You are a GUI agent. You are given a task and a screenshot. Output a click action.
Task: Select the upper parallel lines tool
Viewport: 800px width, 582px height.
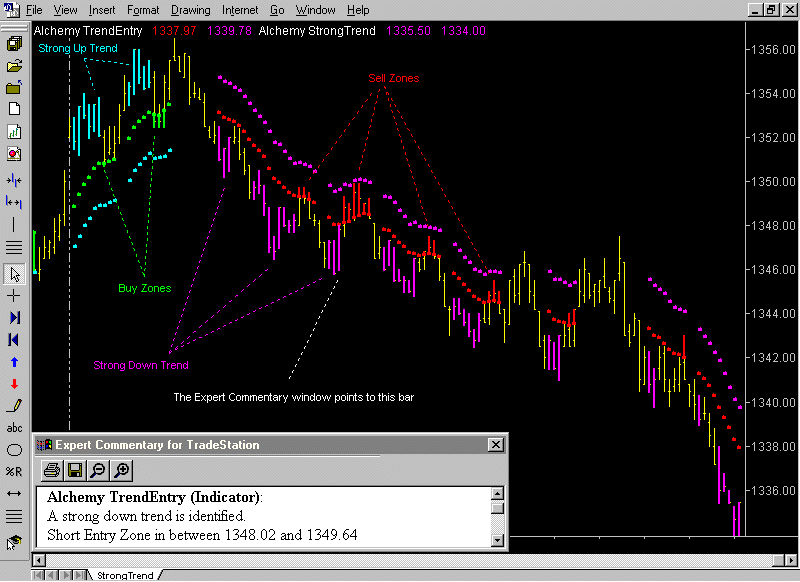tap(14, 247)
